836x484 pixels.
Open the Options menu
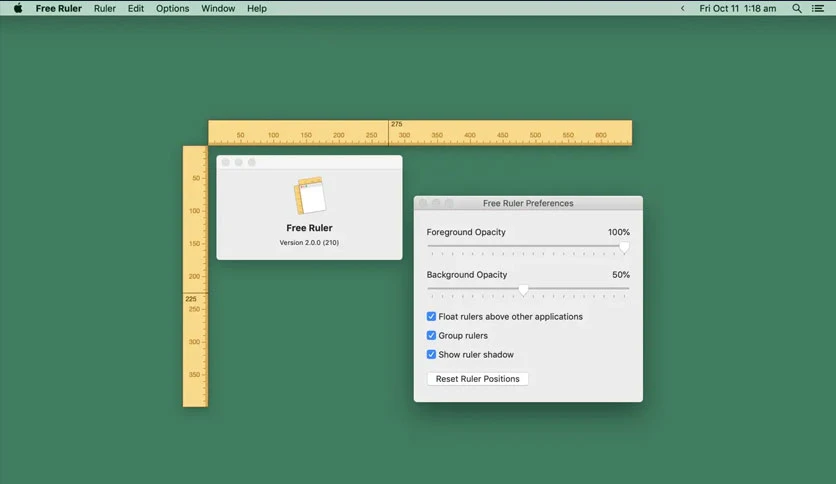(x=172, y=9)
